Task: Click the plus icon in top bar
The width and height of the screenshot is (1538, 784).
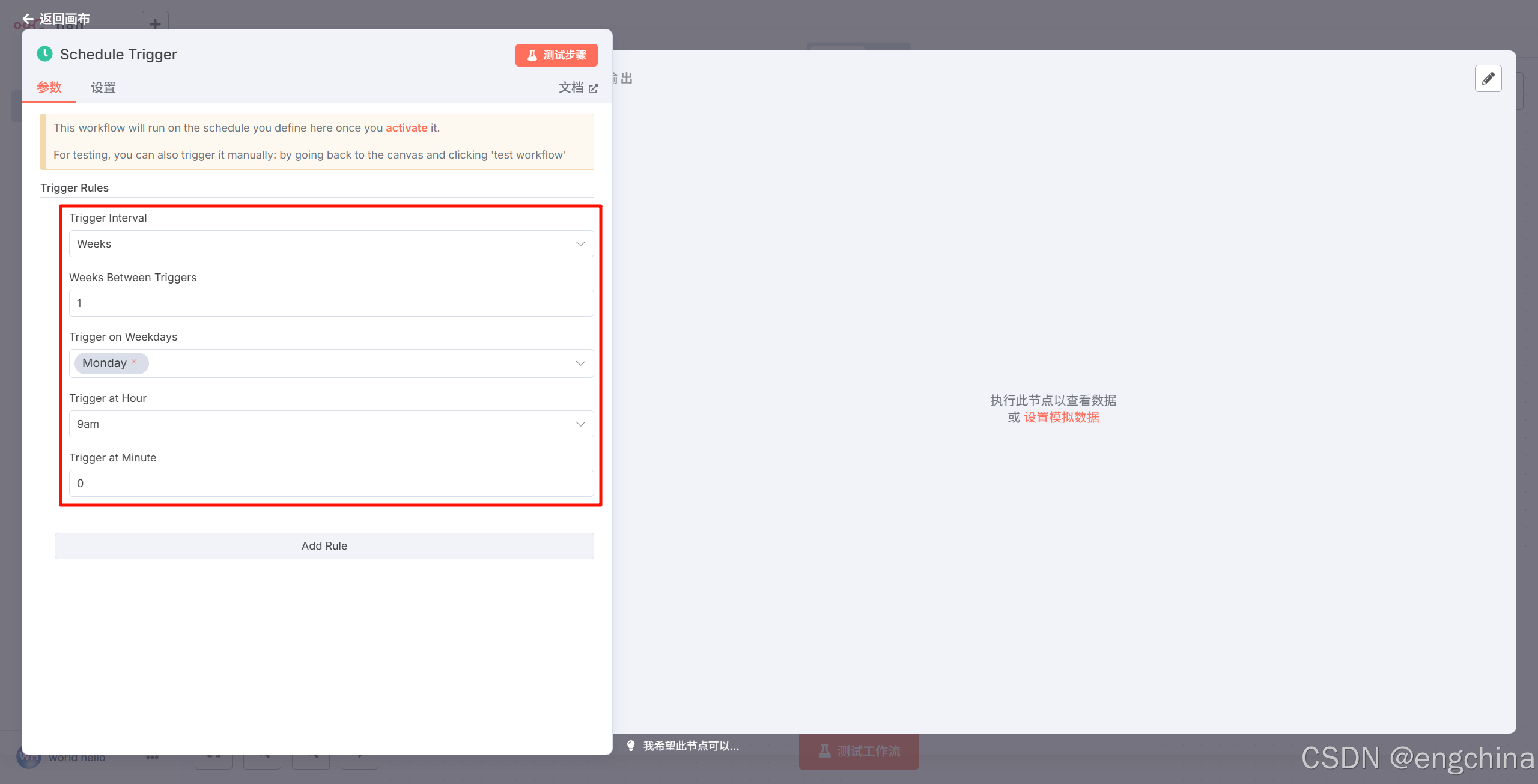Action: click(155, 23)
